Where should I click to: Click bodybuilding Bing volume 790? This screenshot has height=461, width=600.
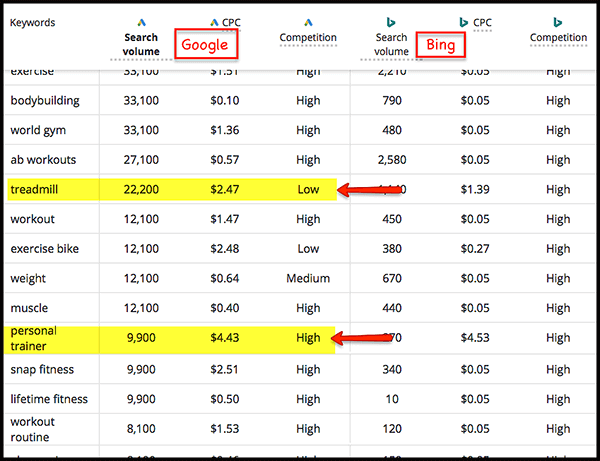coord(392,101)
